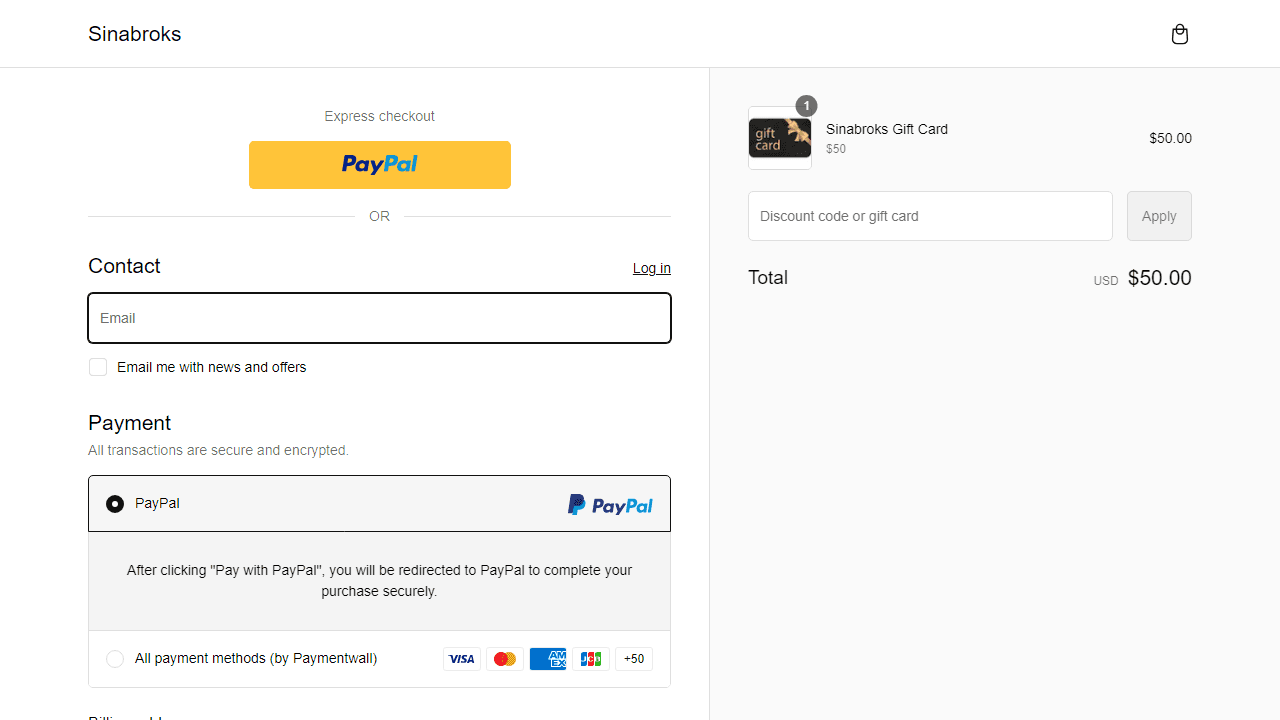
Task: Select the PayPal payment radio button
Action: point(115,504)
